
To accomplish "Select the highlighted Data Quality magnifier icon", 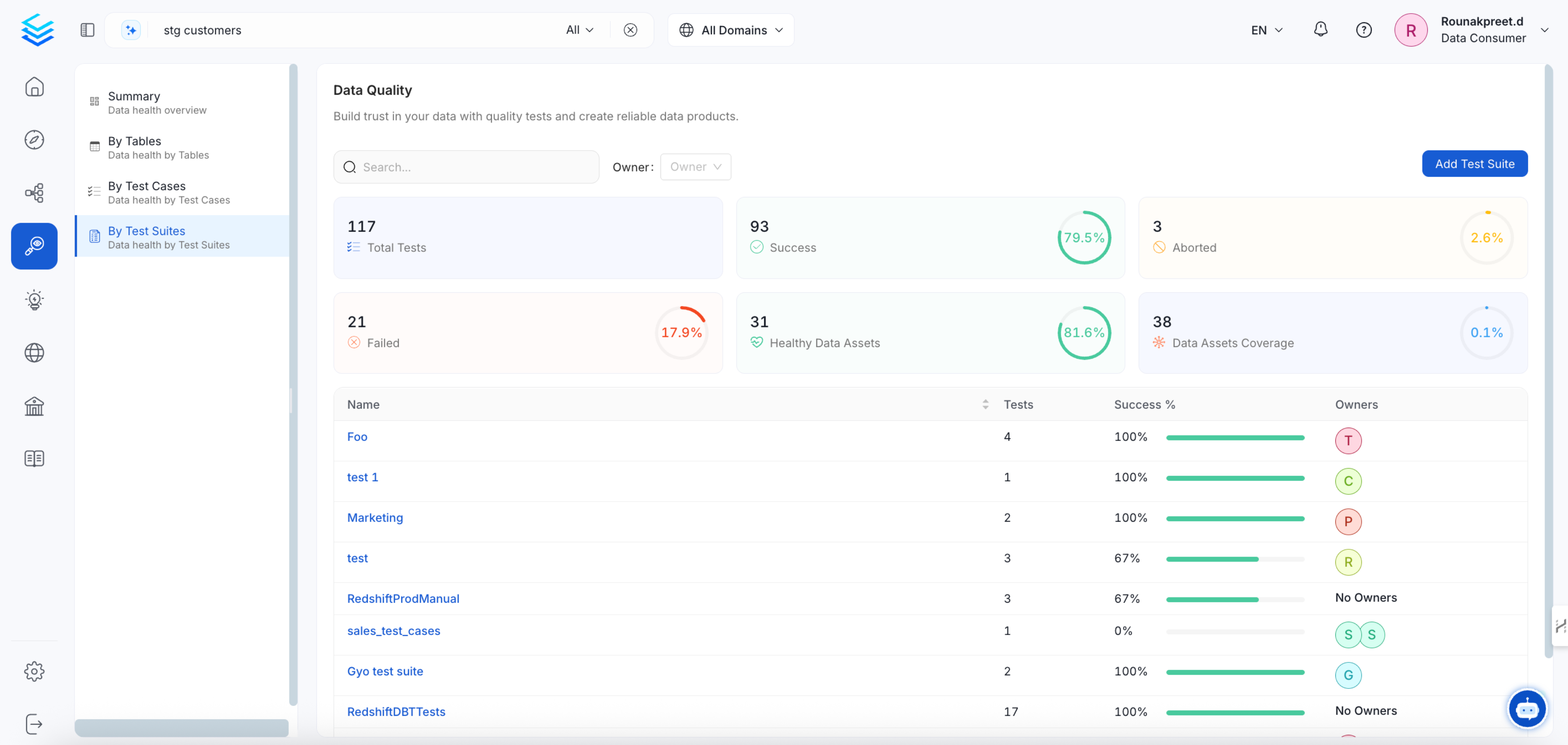I will (x=34, y=246).
